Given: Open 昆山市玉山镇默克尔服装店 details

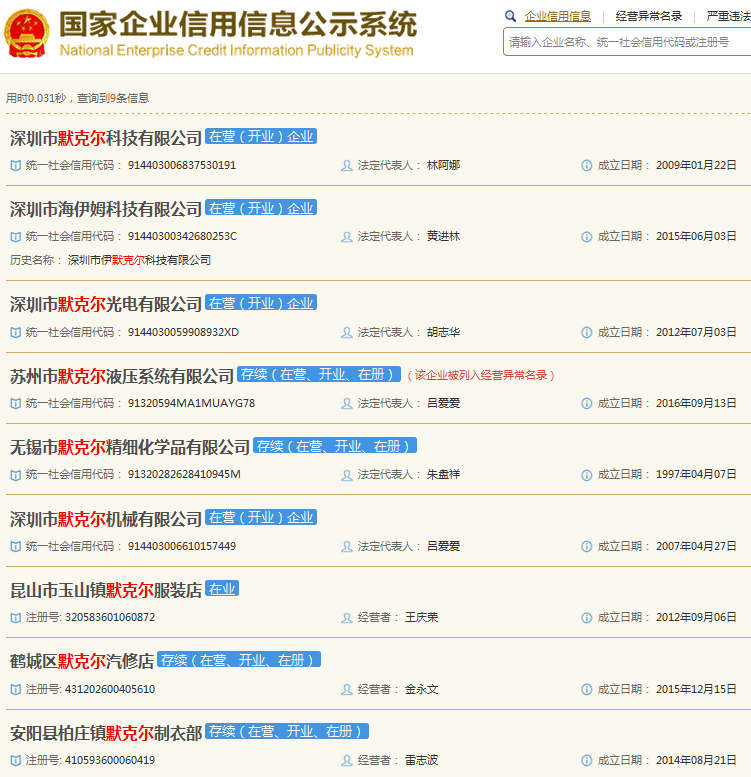Looking at the screenshot, I should pos(106,591).
